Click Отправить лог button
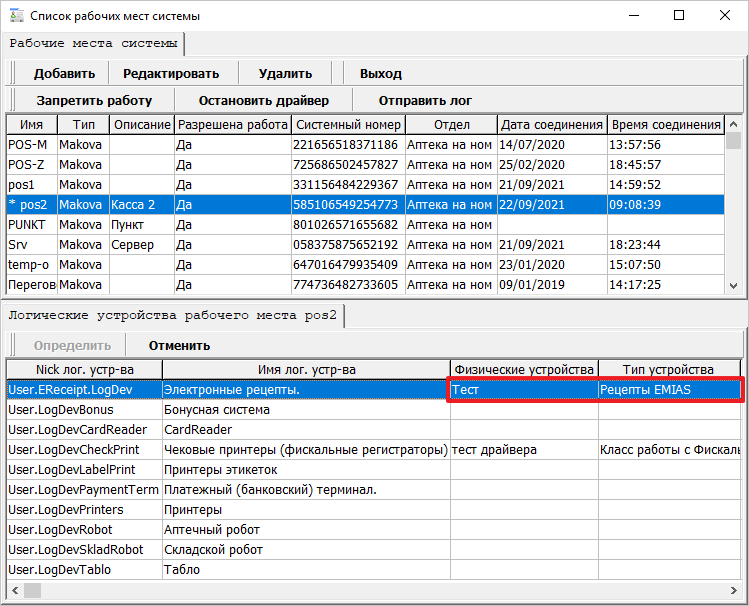The height and width of the screenshot is (606, 749). click(x=425, y=100)
